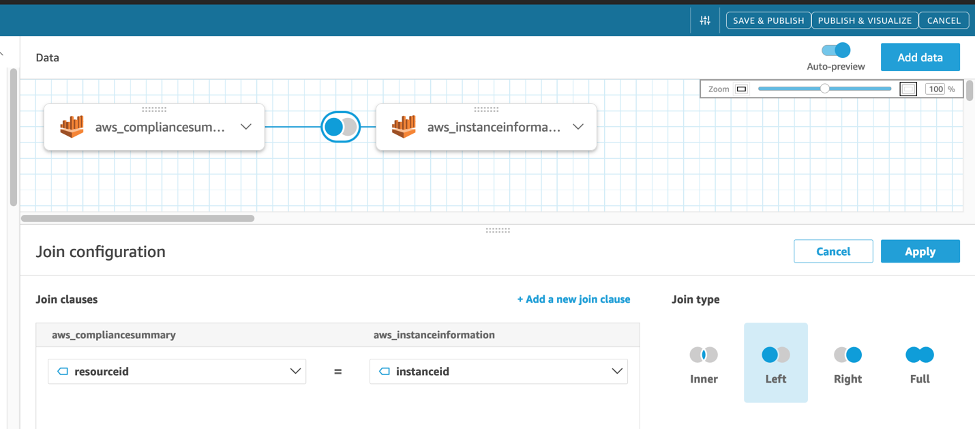The image size is (977, 429).
Task: Select the Inner join type
Action: coord(703,364)
